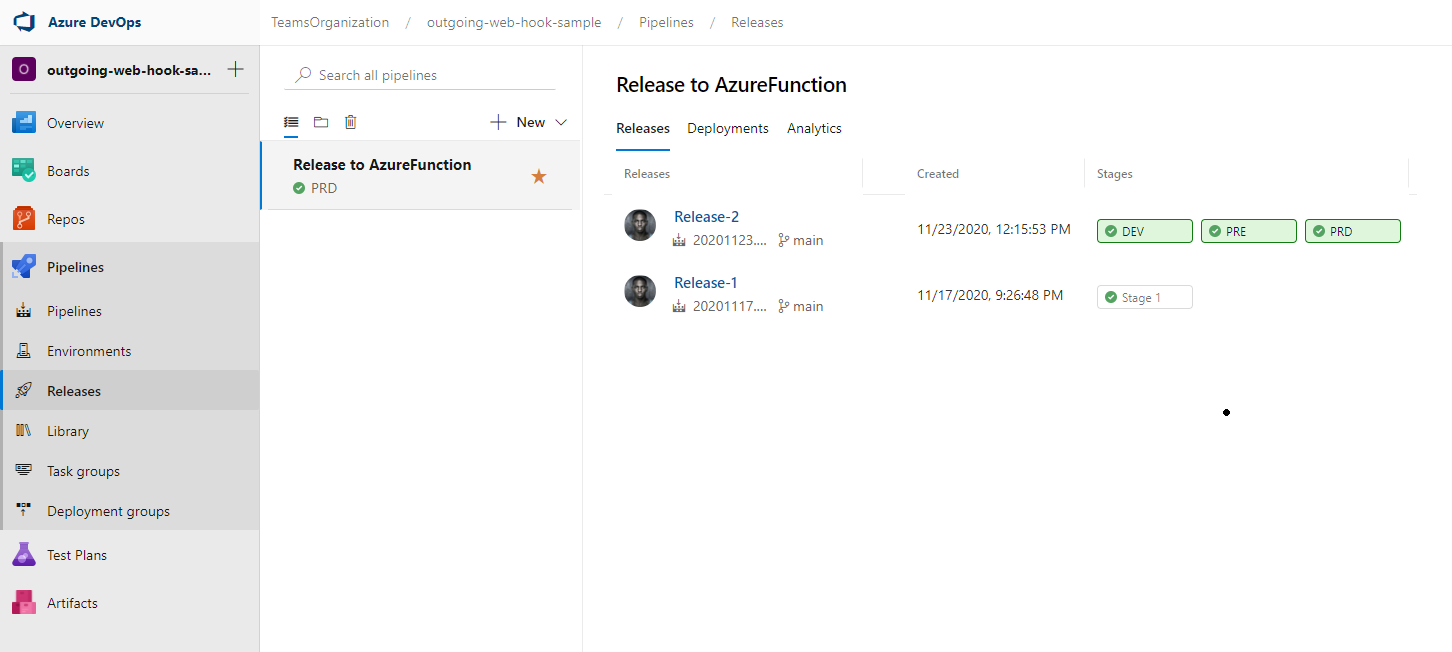
Task: Open the Analytics tab
Action: (813, 128)
